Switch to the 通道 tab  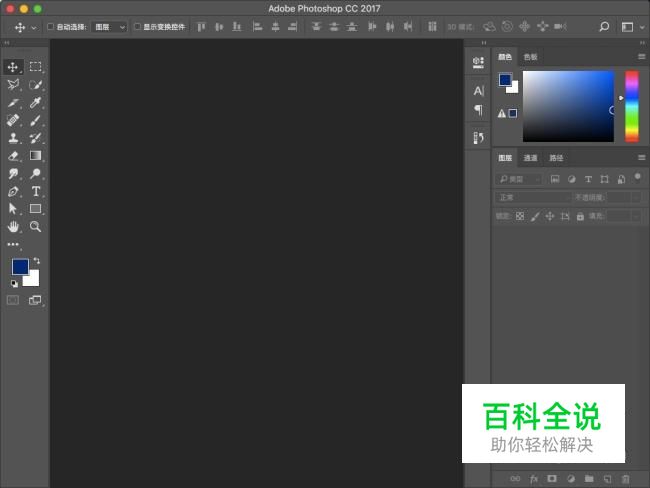click(530, 158)
